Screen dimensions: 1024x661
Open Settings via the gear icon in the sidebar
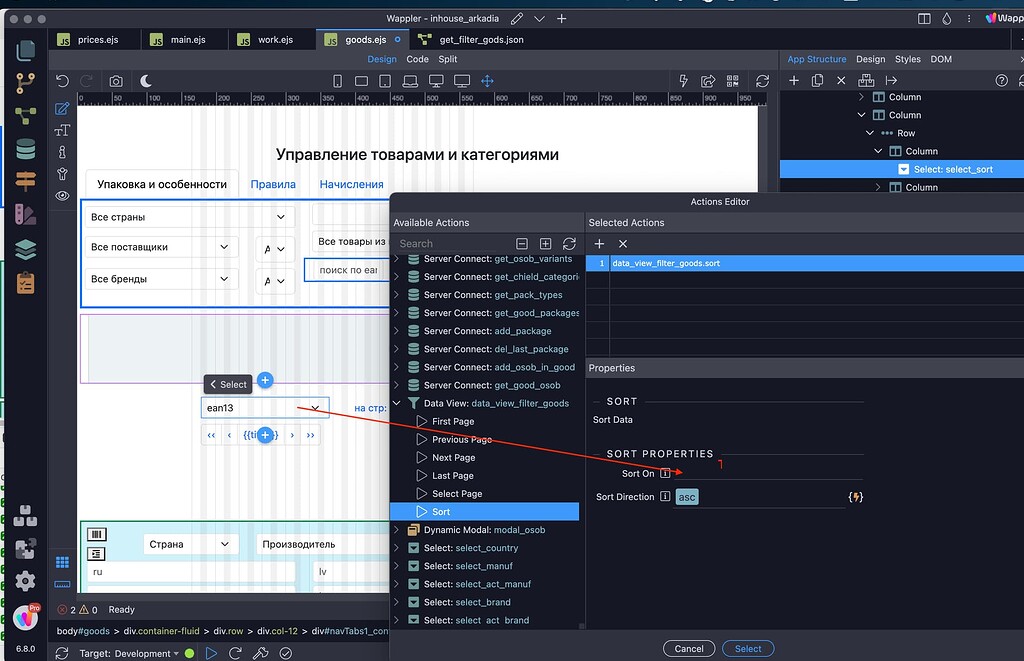pyautogui.click(x=26, y=578)
